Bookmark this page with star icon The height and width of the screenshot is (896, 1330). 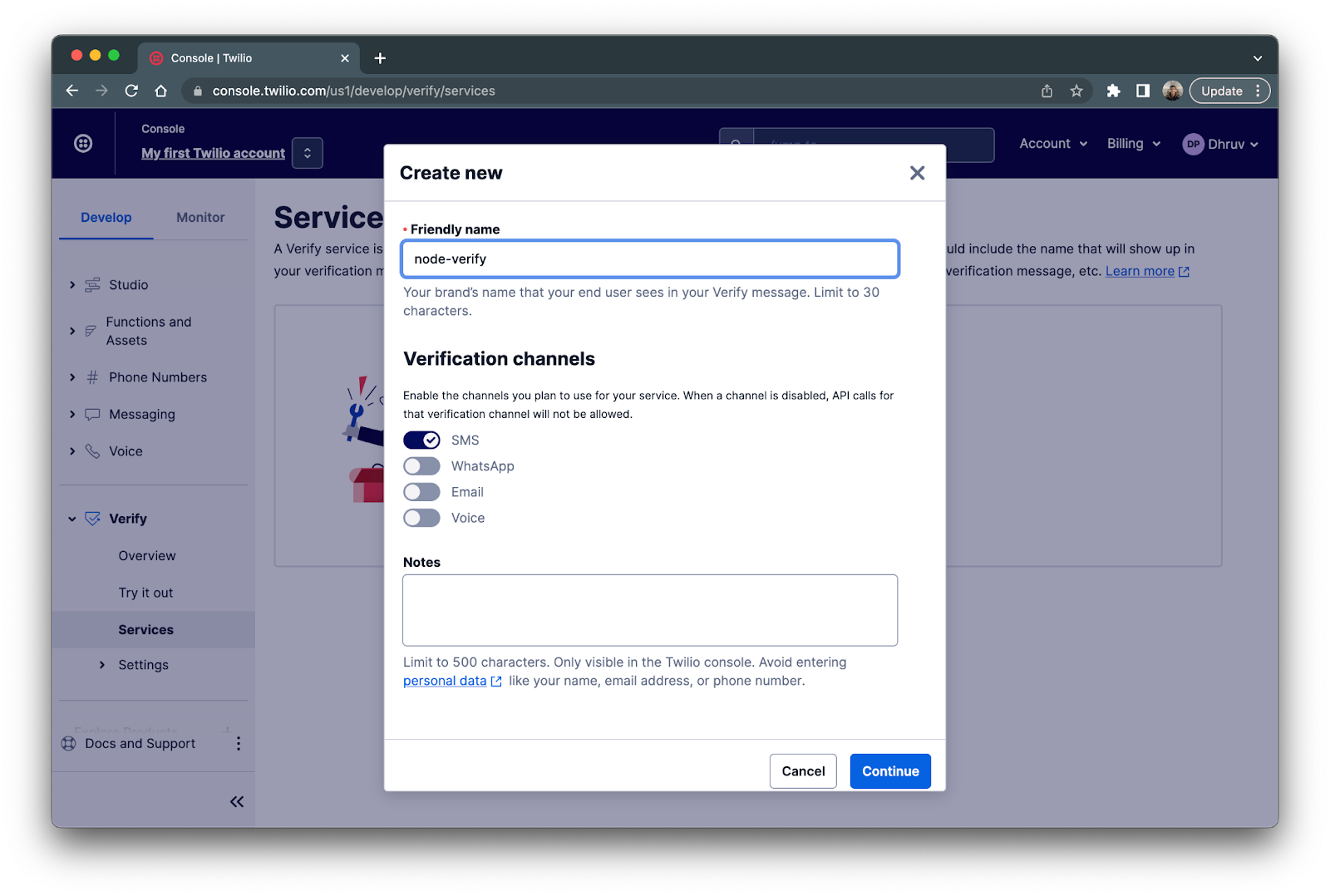pos(1076,91)
